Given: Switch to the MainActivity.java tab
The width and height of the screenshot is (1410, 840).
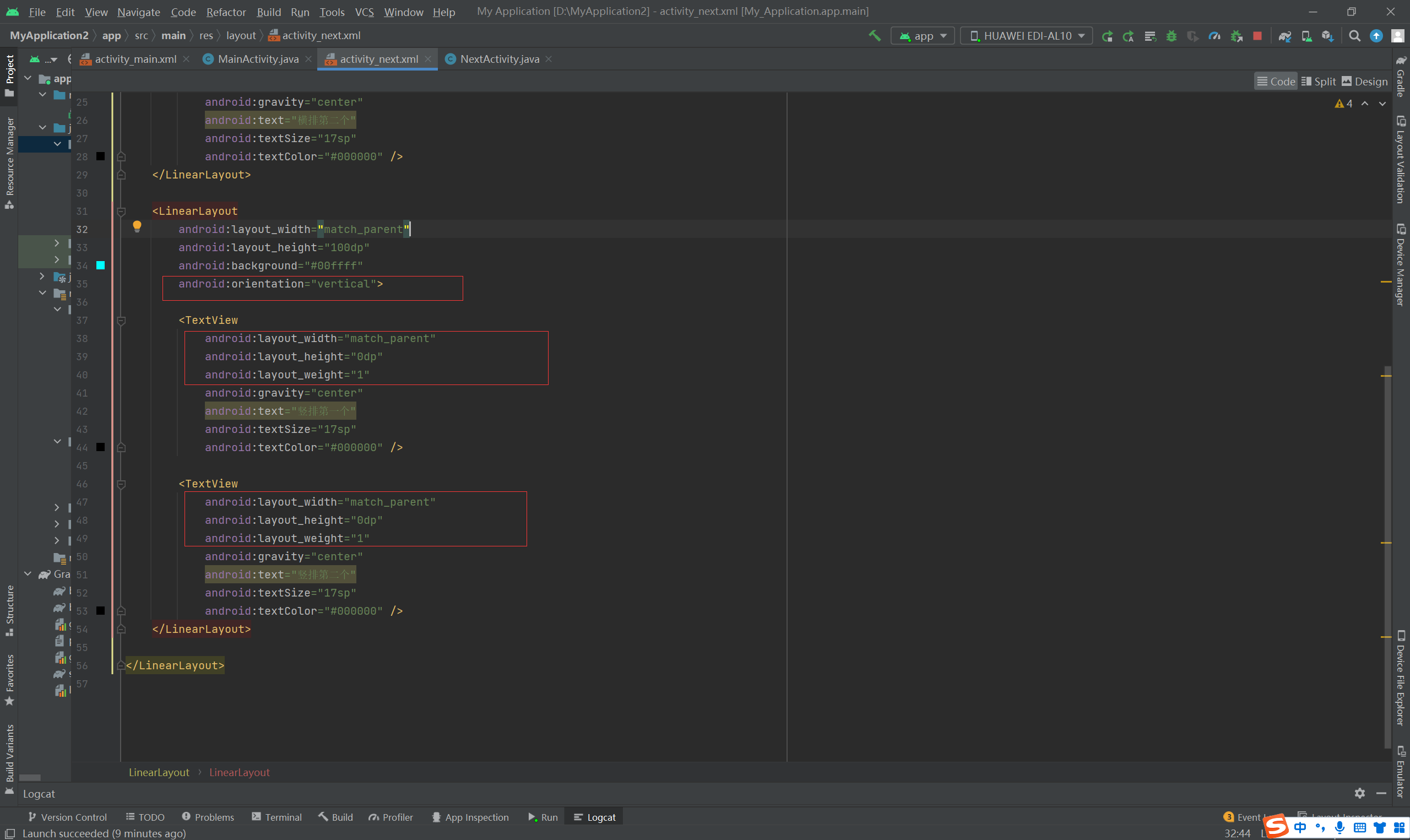Looking at the screenshot, I should [x=258, y=59].
